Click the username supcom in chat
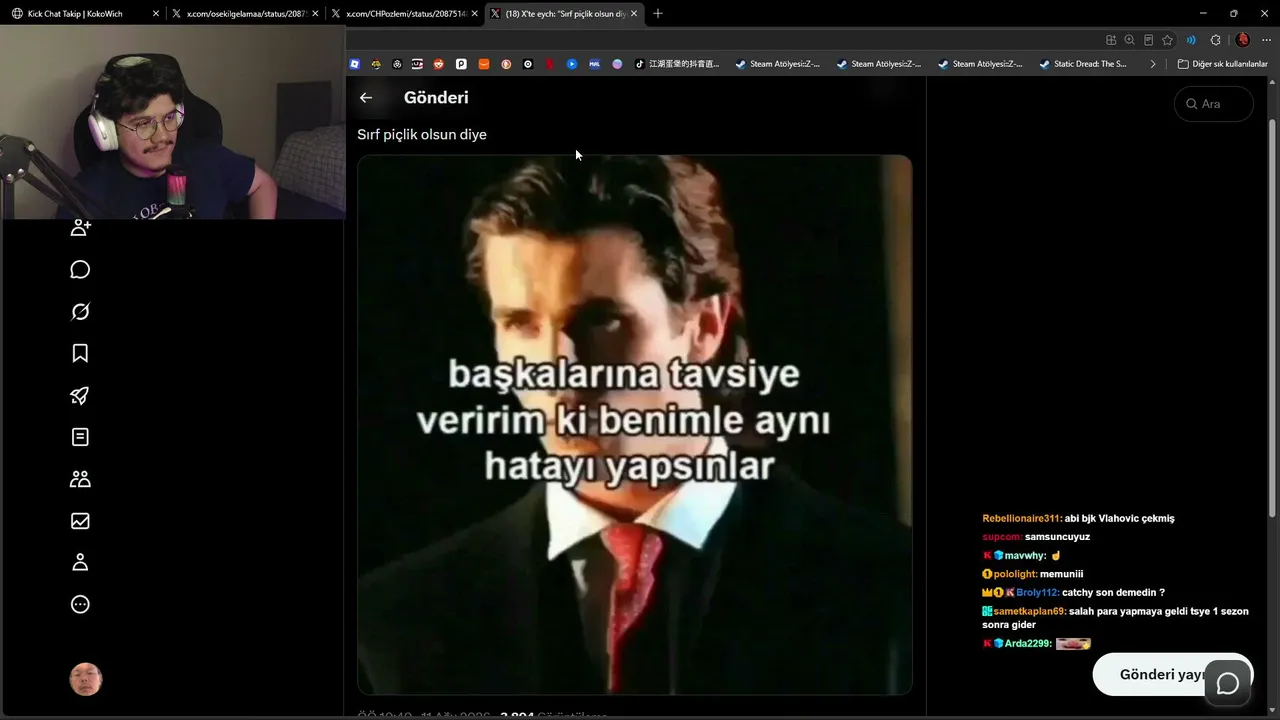Screen dimensions: 1280x720 point(1002,537)
